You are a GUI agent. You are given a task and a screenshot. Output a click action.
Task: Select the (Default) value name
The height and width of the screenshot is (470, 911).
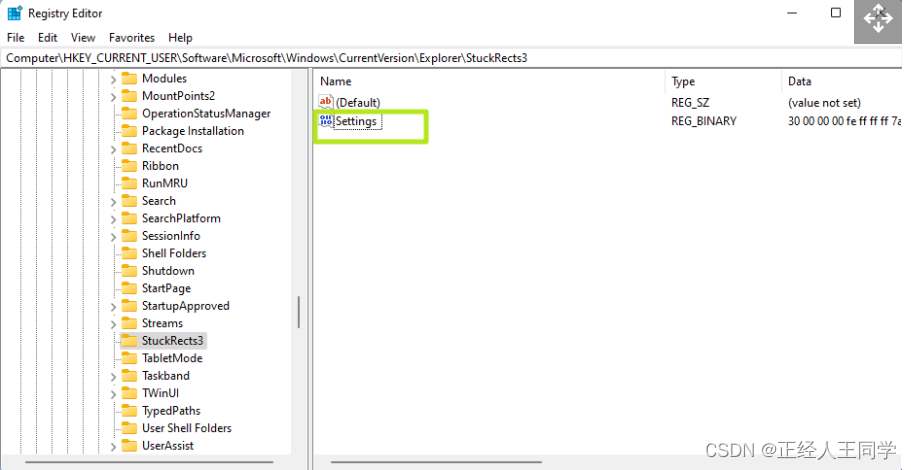pyautogui.click(x=358, y=103)
